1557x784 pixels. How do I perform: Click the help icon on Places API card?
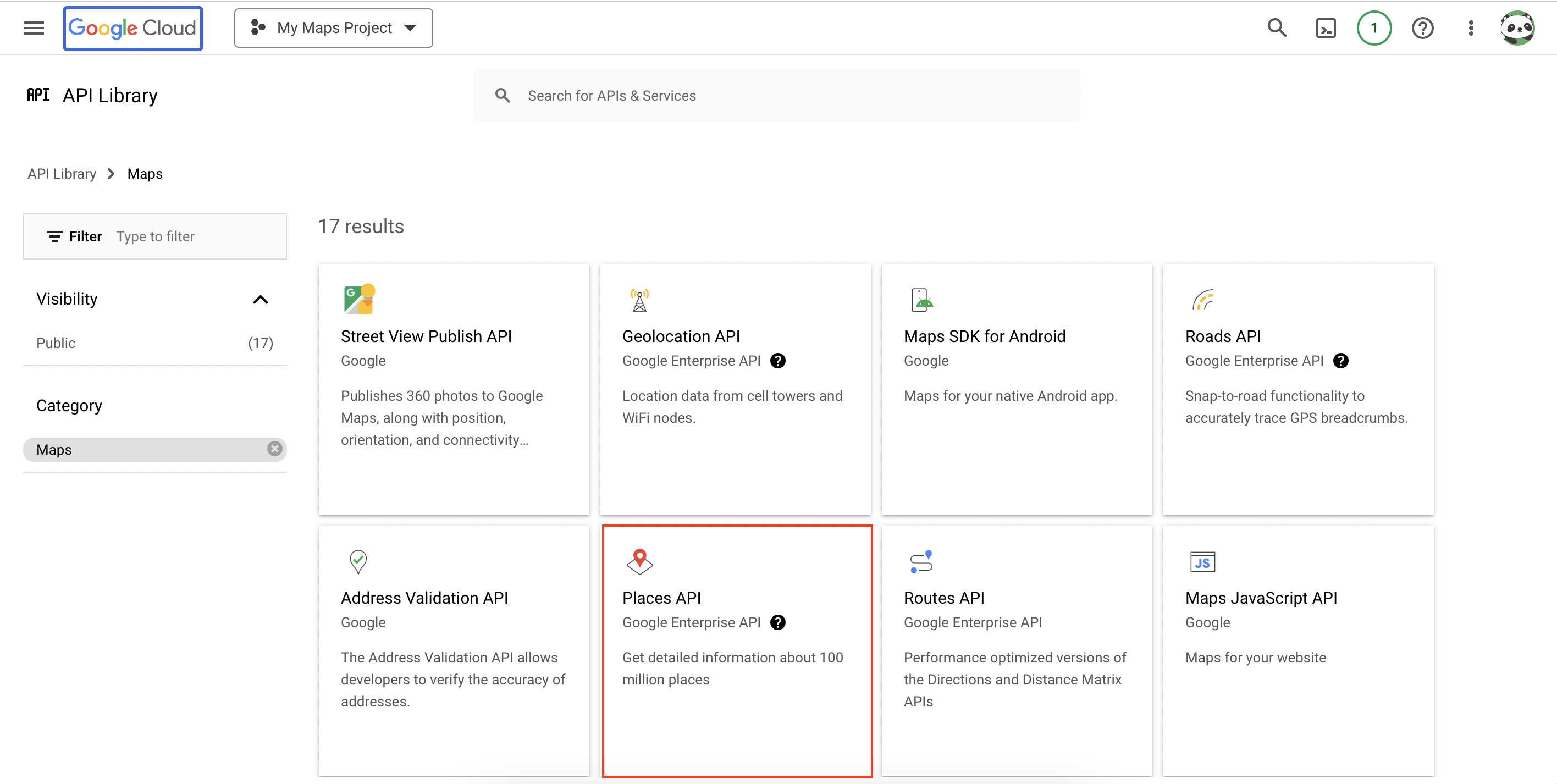778,622
